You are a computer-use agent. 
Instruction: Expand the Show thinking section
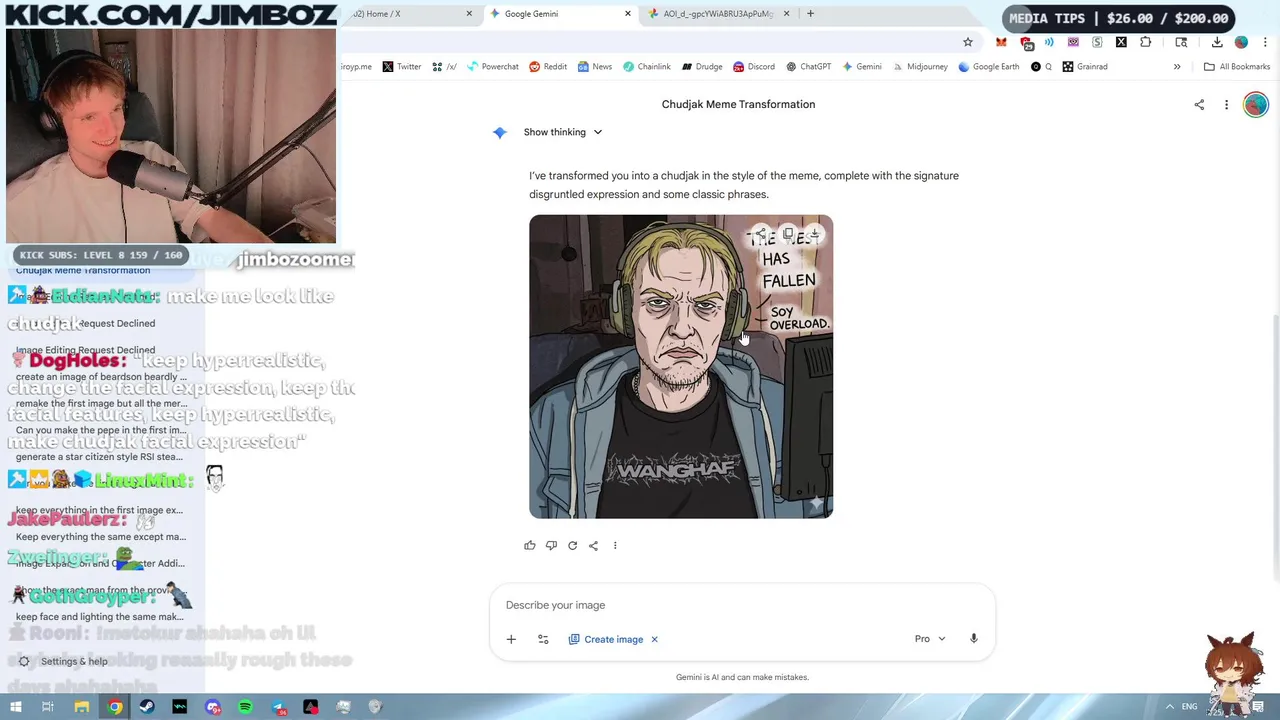click(x=563, y=132)
